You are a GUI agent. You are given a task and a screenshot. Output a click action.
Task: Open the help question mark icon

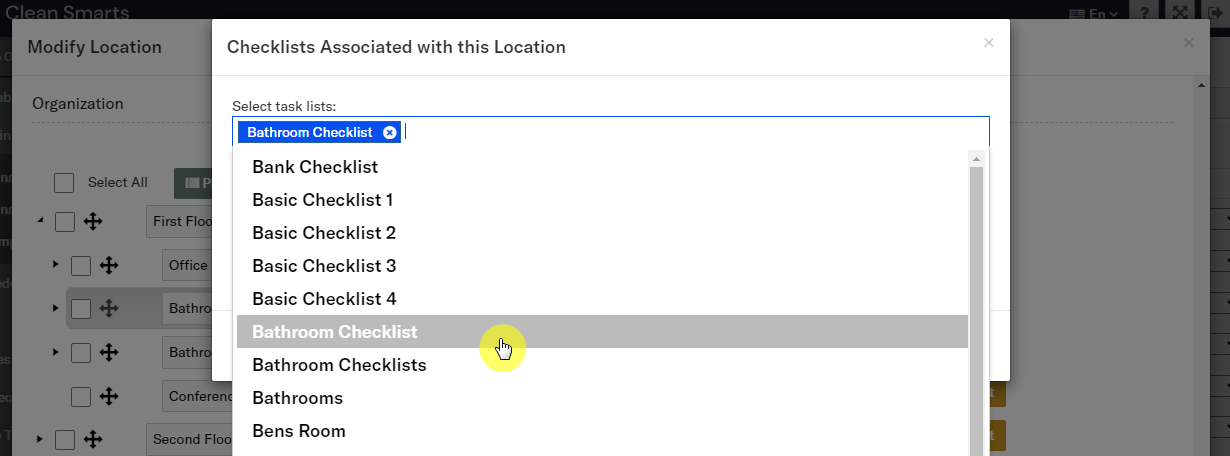click(x=1144, y=13)
